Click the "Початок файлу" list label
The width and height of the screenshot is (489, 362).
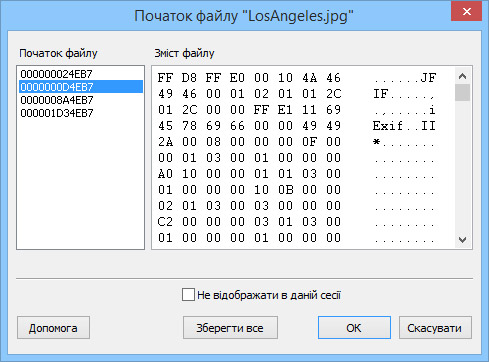tap(58, 53)
